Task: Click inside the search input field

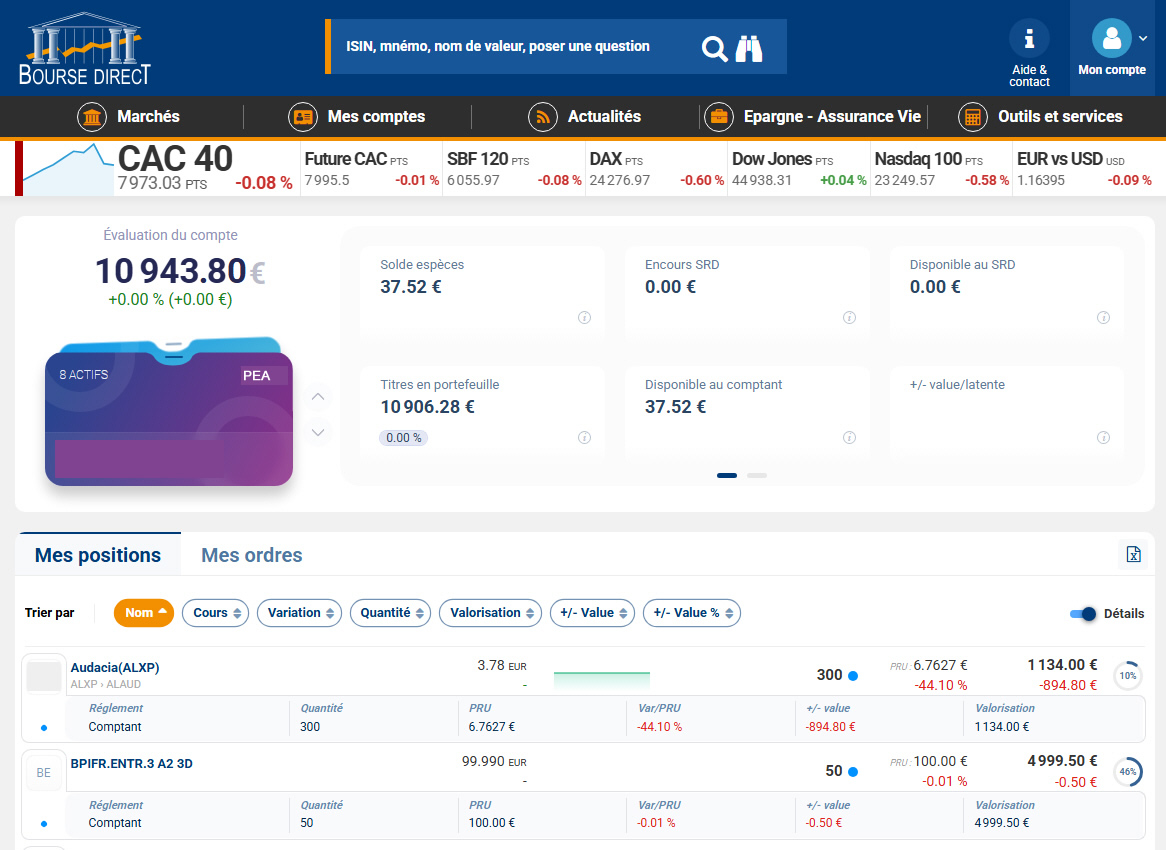Action: (x=500, y=47)
